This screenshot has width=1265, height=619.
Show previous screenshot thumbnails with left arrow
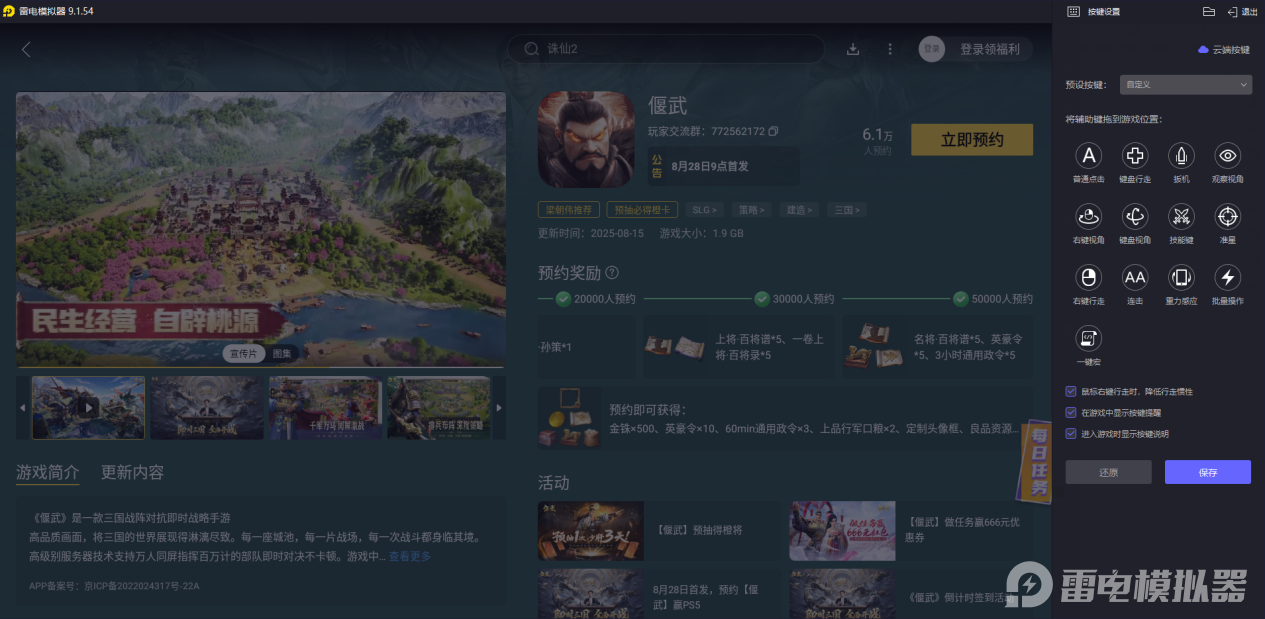pos(22,408)
